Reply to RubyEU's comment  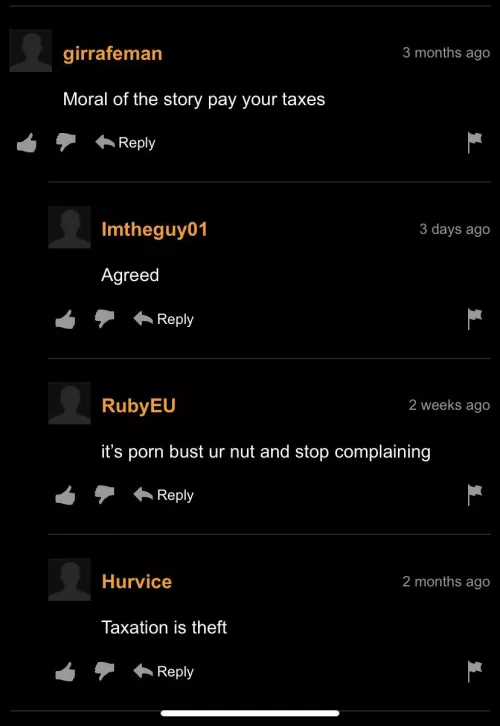click(164, 495)
